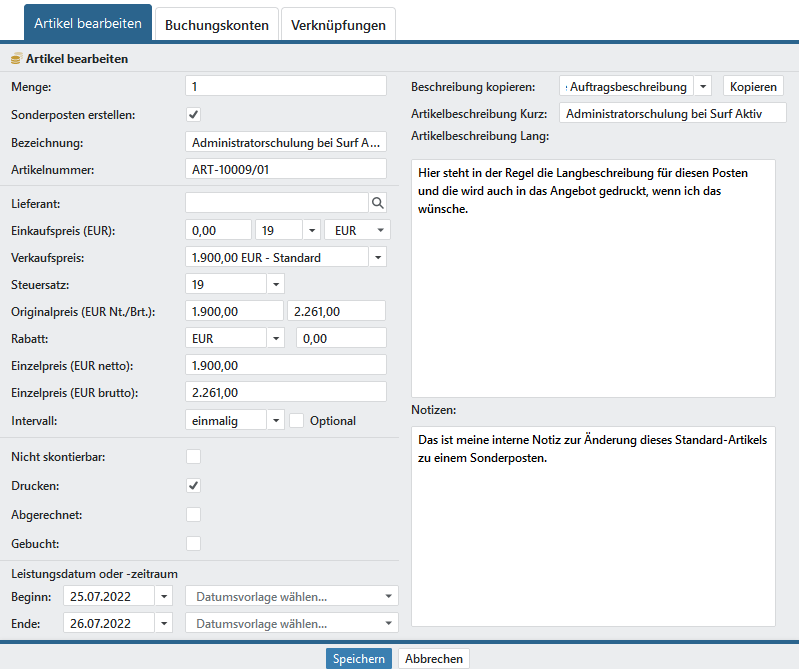
Task: Click inside the Notizen text area
Action: 593,526
